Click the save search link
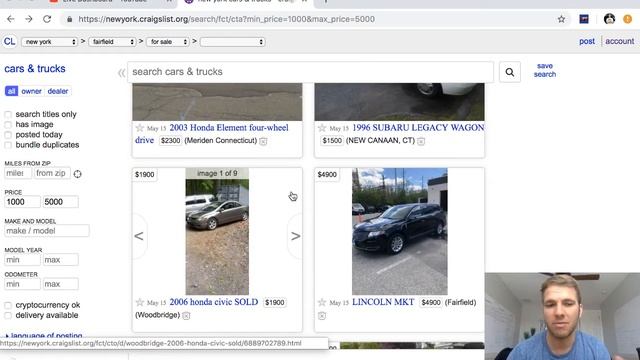 [x=545, y=70]
